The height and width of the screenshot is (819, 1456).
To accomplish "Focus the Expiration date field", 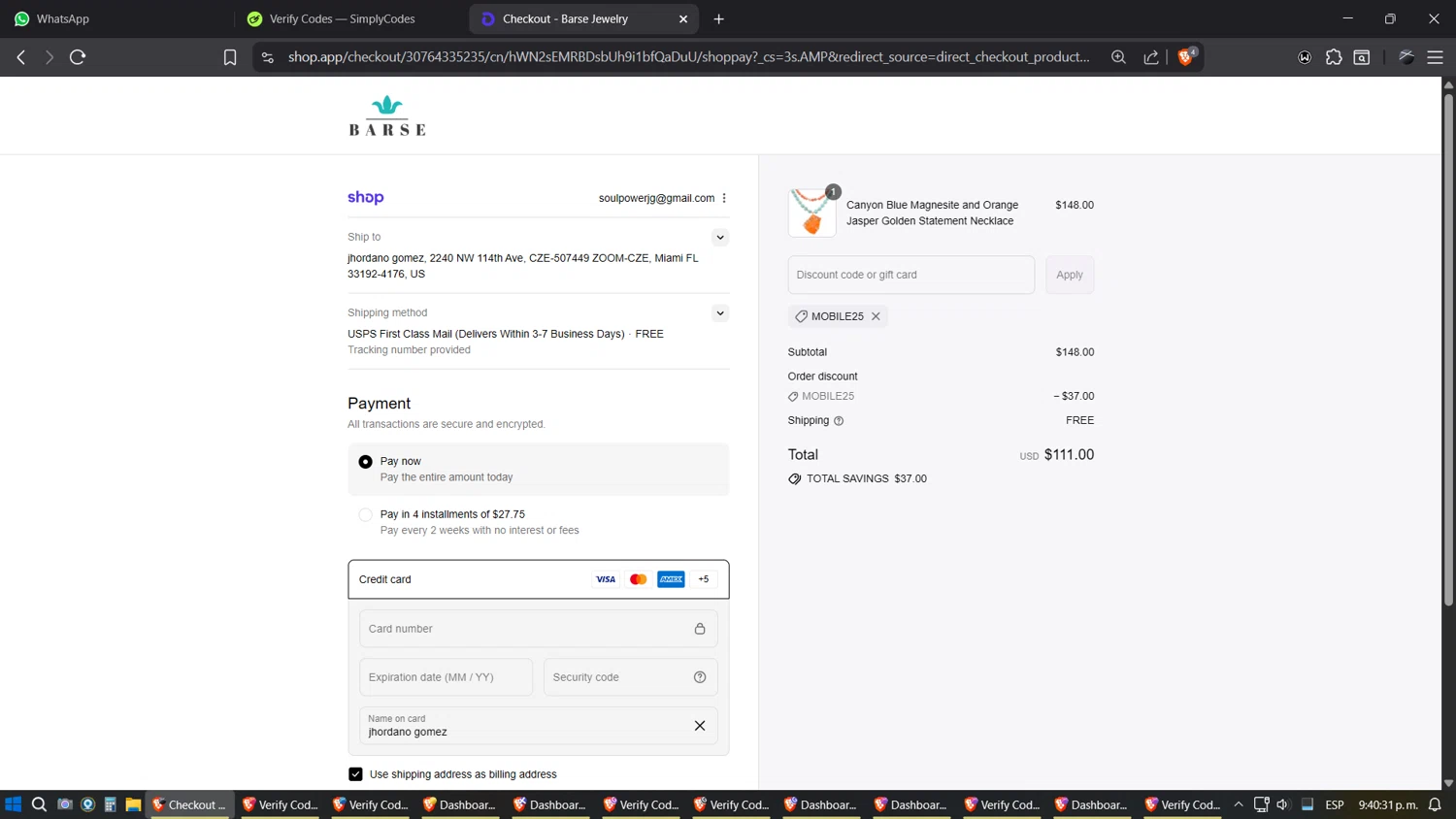I will [447, 677].
